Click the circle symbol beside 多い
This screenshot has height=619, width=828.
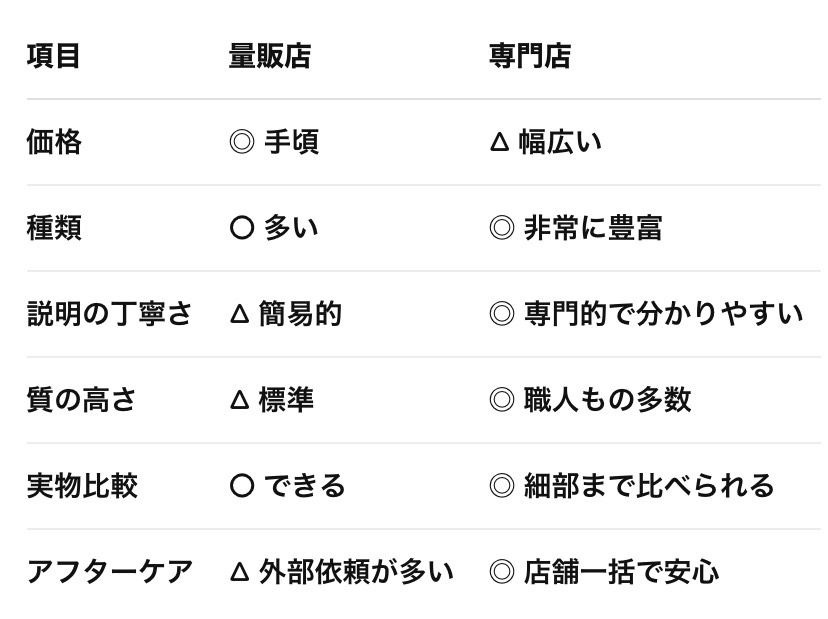[241, 229]
